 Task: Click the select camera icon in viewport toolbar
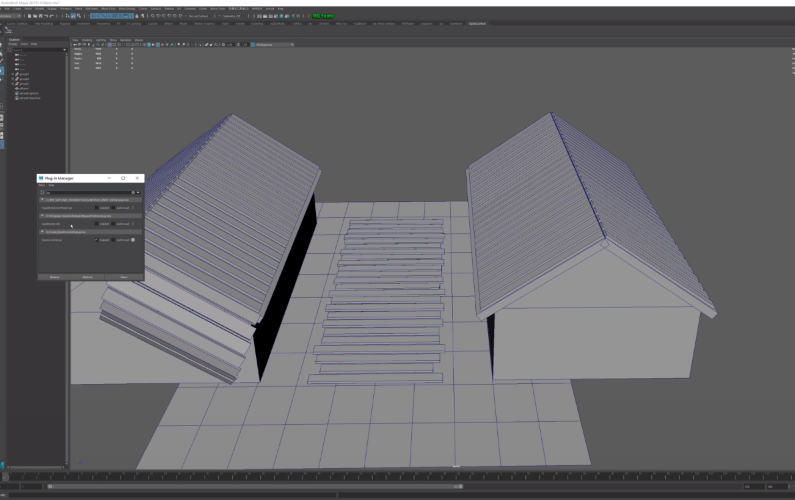(75, 45)
